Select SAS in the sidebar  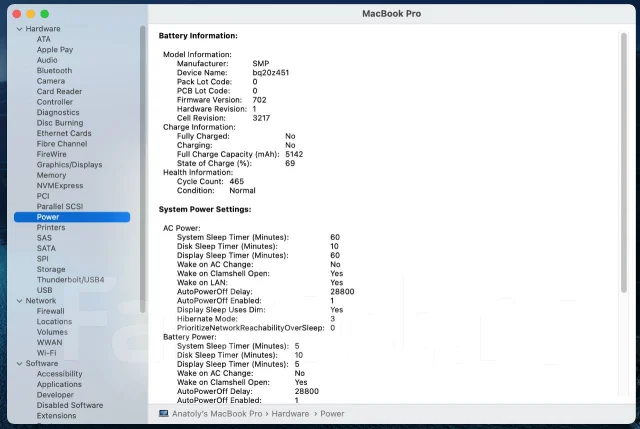click(44, 238)
